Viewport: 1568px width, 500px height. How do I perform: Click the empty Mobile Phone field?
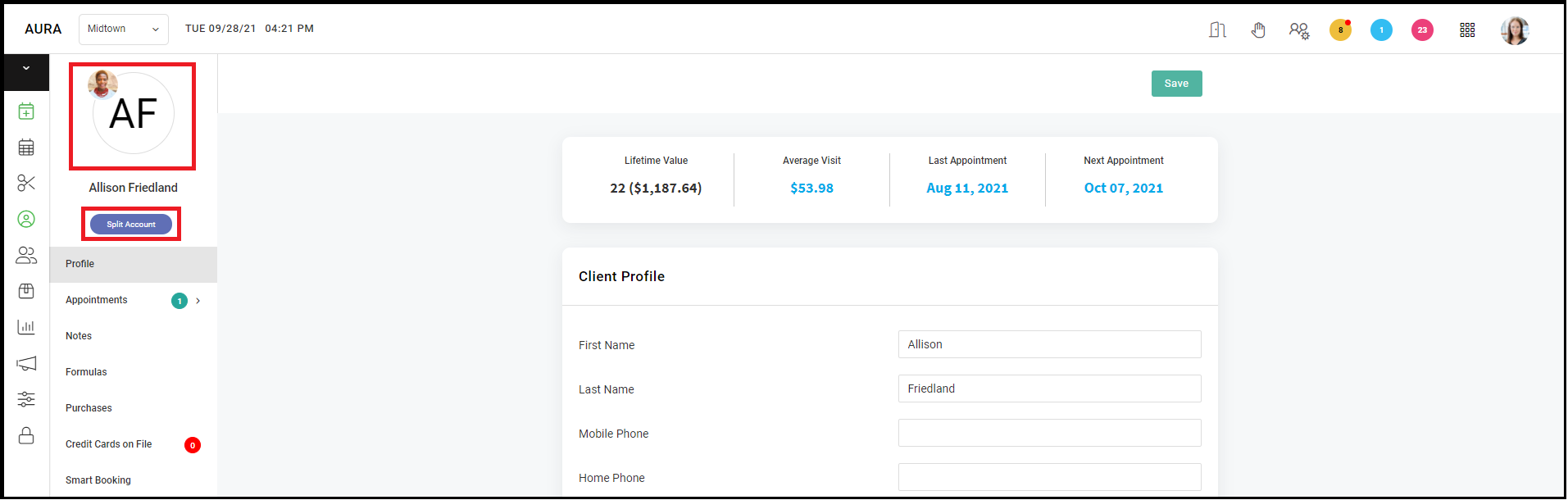coord(1050,433)
